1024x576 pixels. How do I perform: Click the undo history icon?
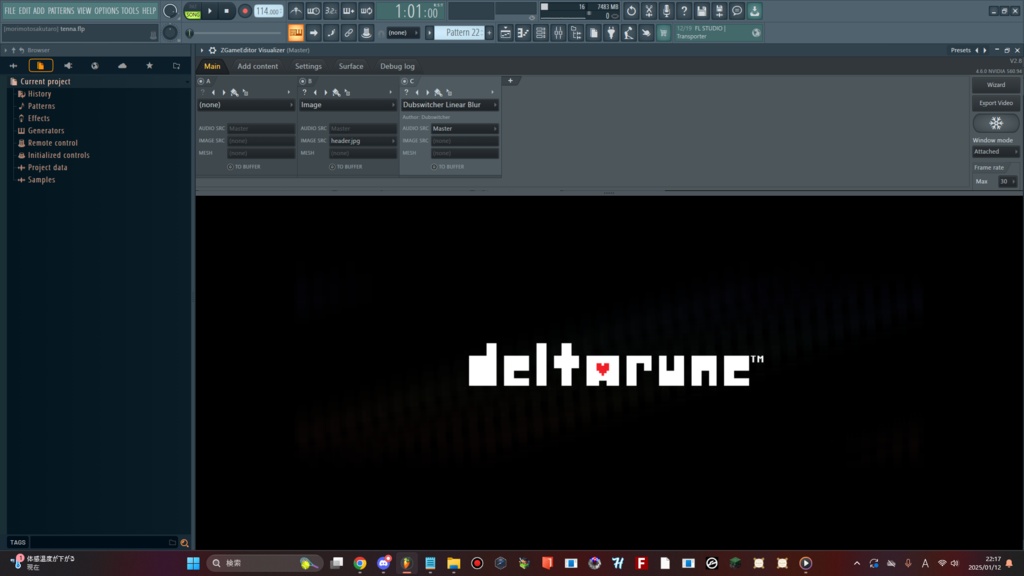click(631, 11)
